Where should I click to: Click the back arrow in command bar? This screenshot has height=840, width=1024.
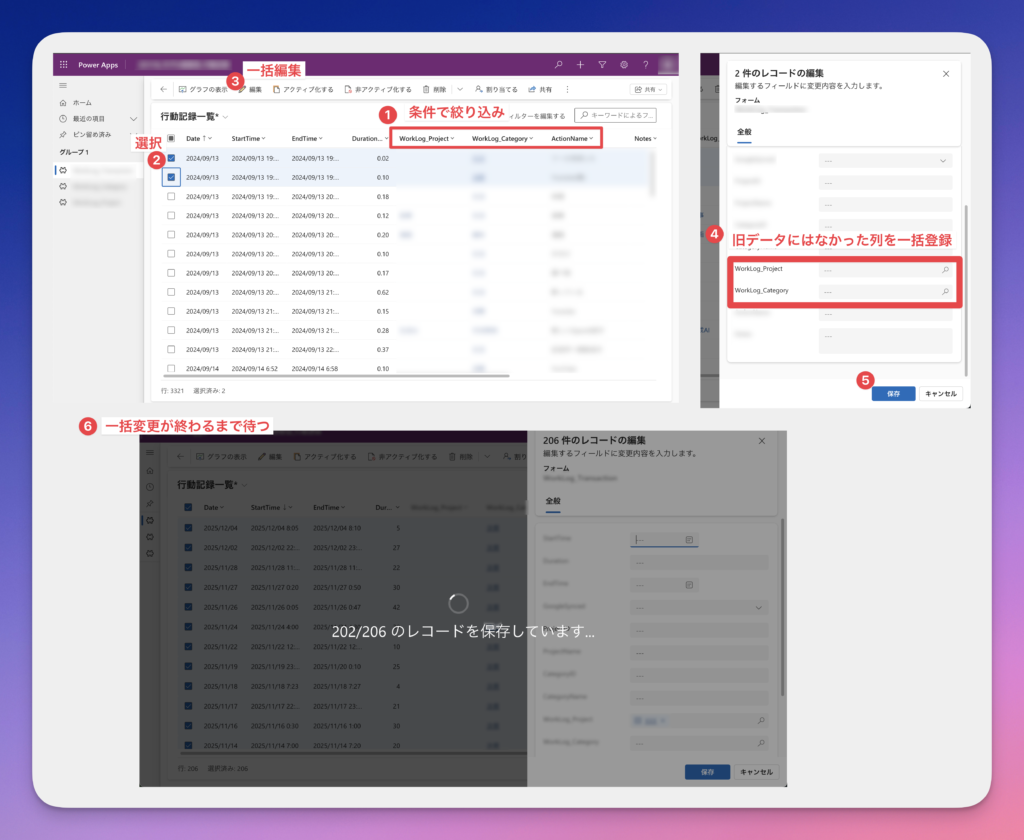164,89
